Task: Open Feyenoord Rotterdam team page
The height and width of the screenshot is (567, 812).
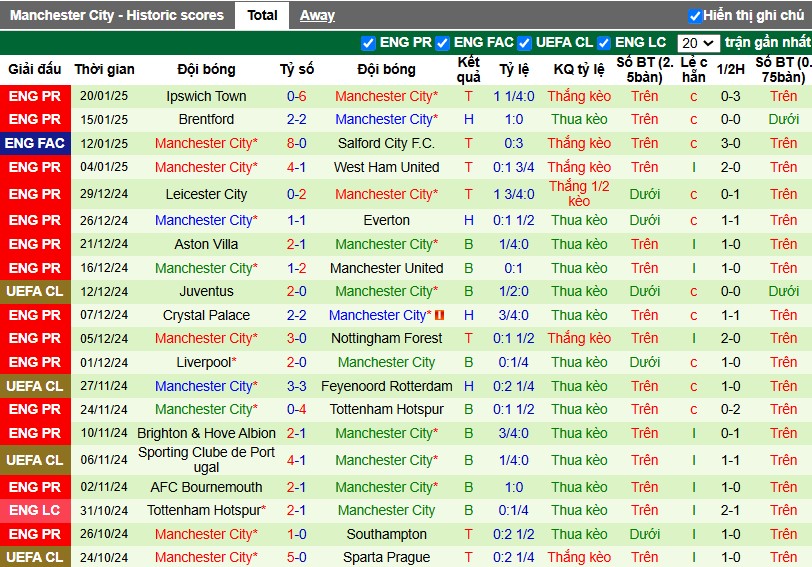Action: [x=386, y=386]
